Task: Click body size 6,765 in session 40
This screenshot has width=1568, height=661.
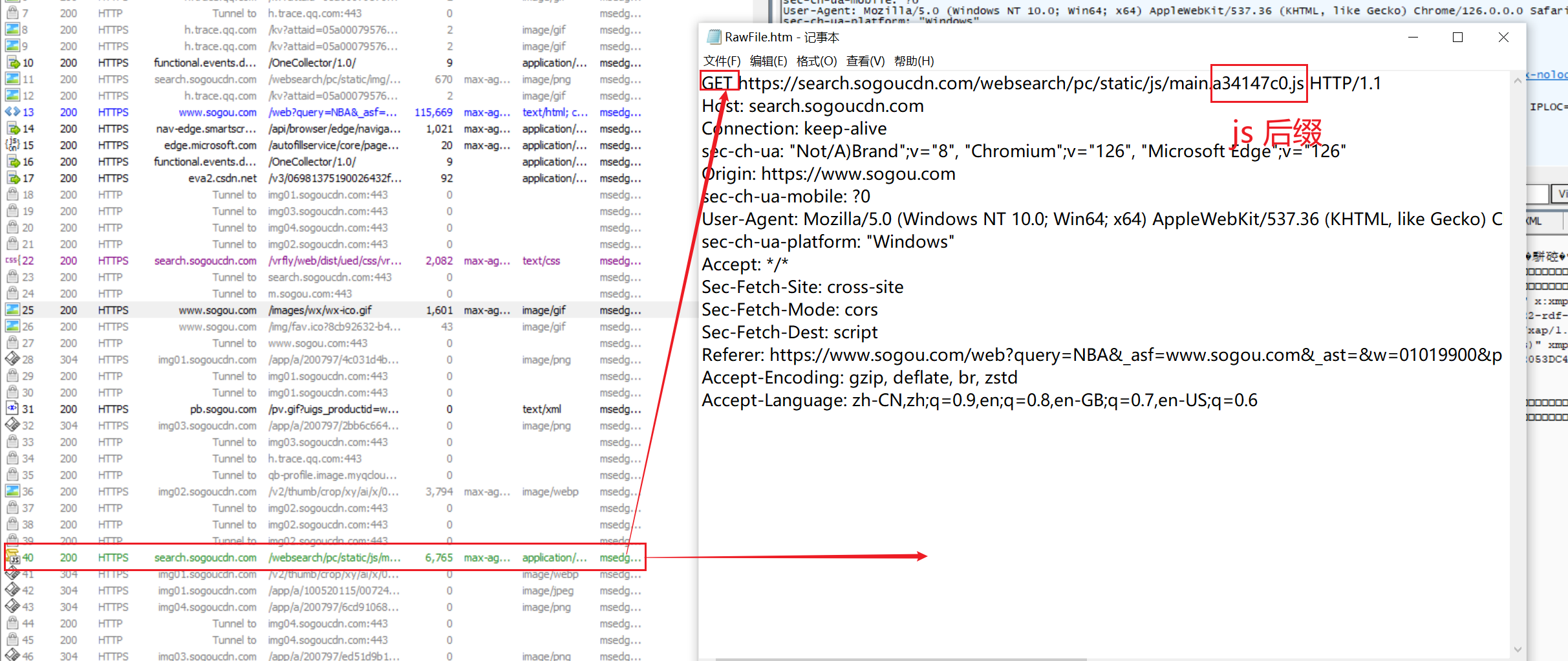Action: [x=438, y=558]
